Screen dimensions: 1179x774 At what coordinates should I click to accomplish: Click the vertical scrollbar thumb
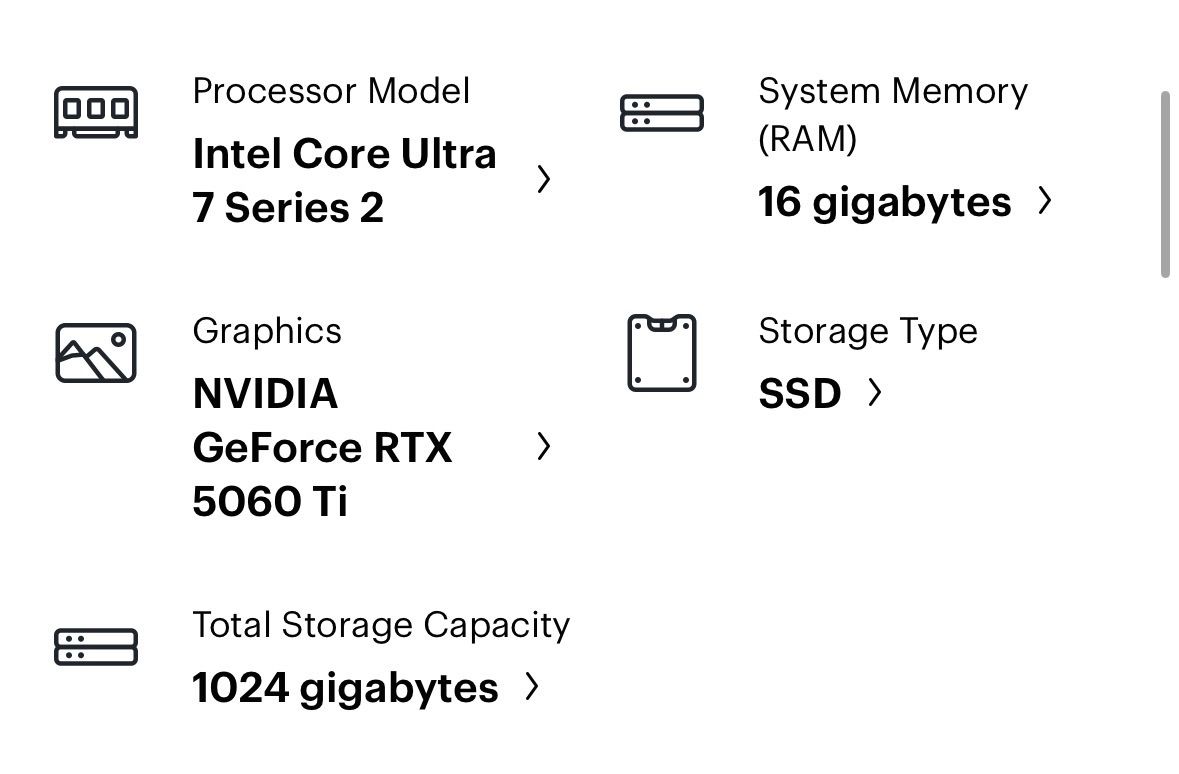(x=1165, y=185)
